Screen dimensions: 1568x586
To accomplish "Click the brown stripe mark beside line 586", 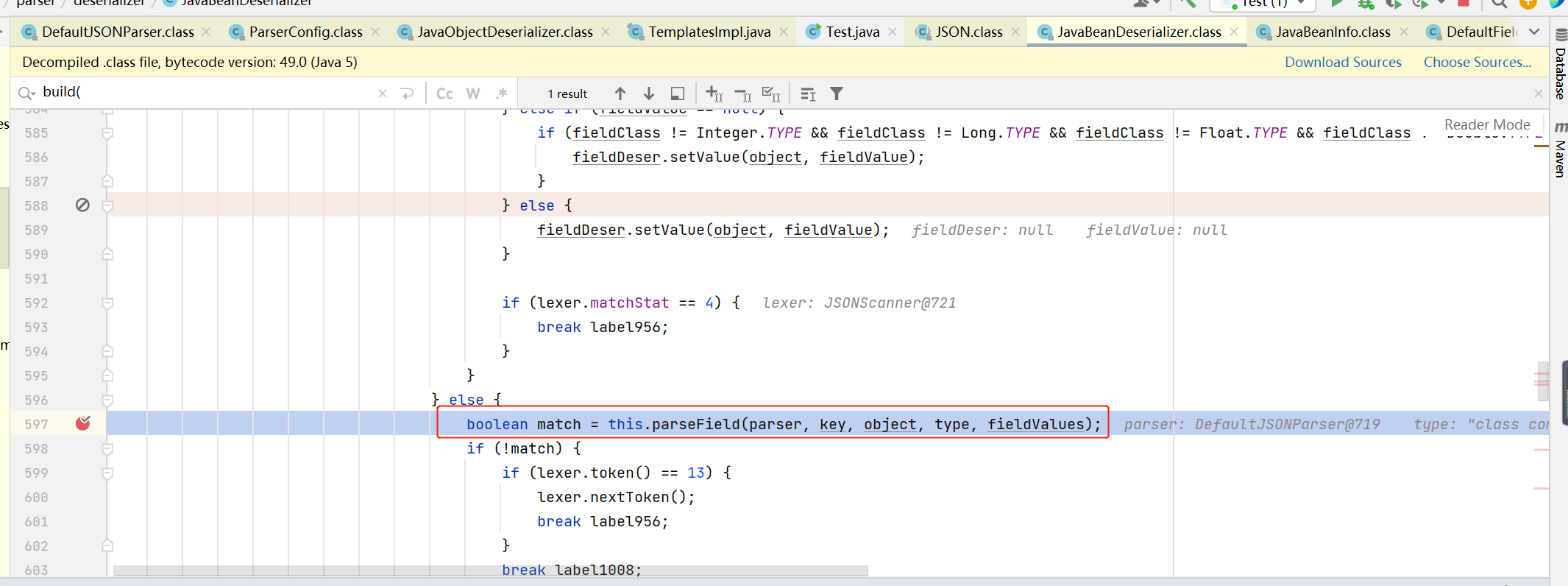I will coord(1542,146).
